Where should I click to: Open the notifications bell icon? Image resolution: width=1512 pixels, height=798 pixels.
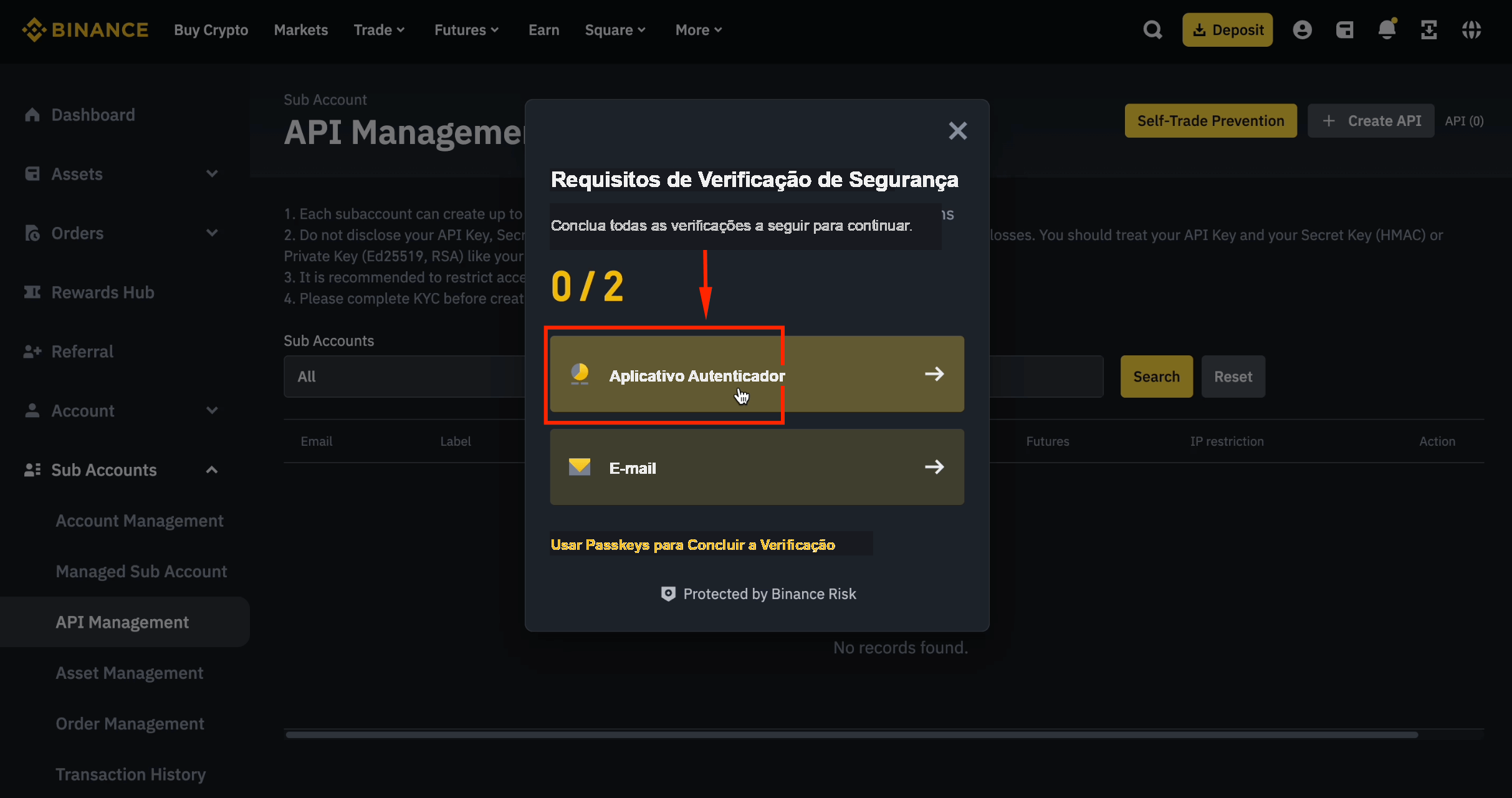point(1387,29)
